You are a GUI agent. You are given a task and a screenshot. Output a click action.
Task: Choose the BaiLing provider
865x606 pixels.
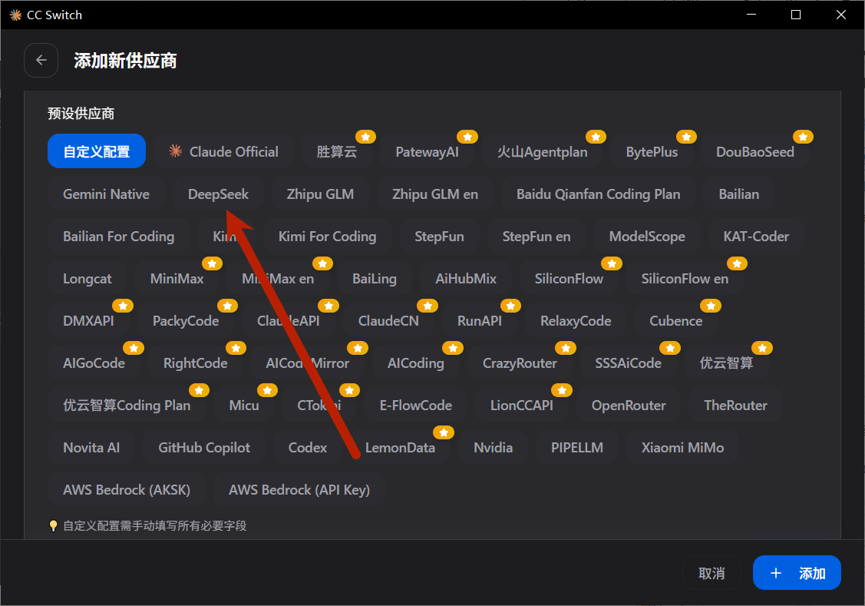[375, 278]
